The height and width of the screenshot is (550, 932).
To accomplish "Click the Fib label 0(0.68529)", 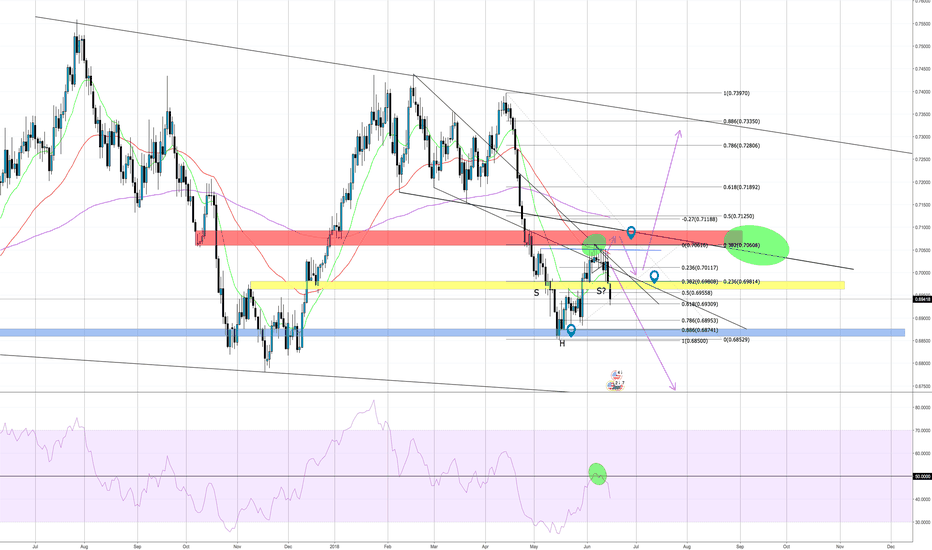I will pyautogui.click(x=736, y=340).
